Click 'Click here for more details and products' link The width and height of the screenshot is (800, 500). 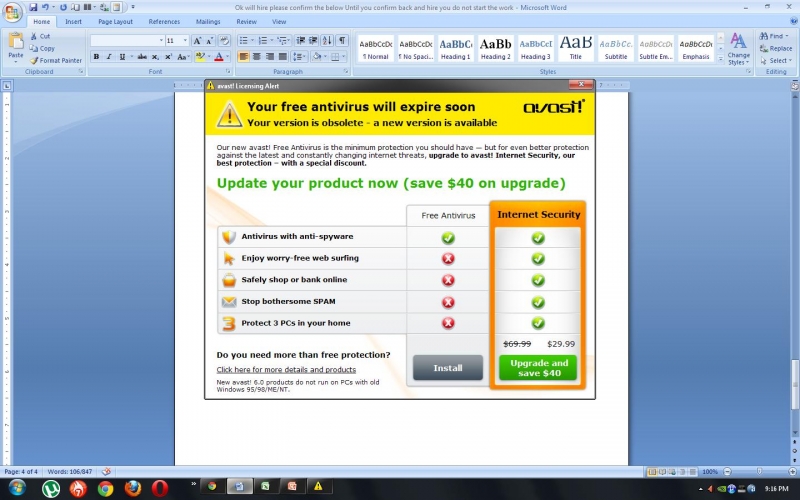click(286, 370)
